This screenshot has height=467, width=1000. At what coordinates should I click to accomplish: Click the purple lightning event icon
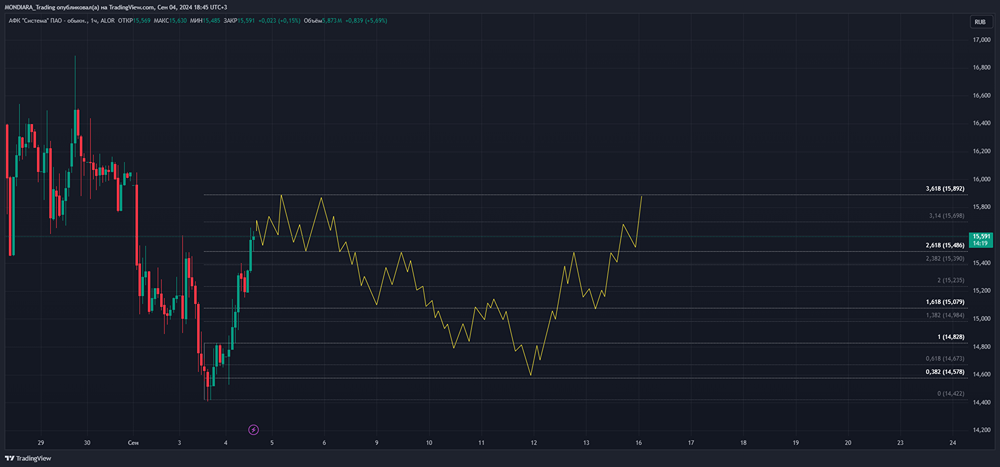pos(254,429)
